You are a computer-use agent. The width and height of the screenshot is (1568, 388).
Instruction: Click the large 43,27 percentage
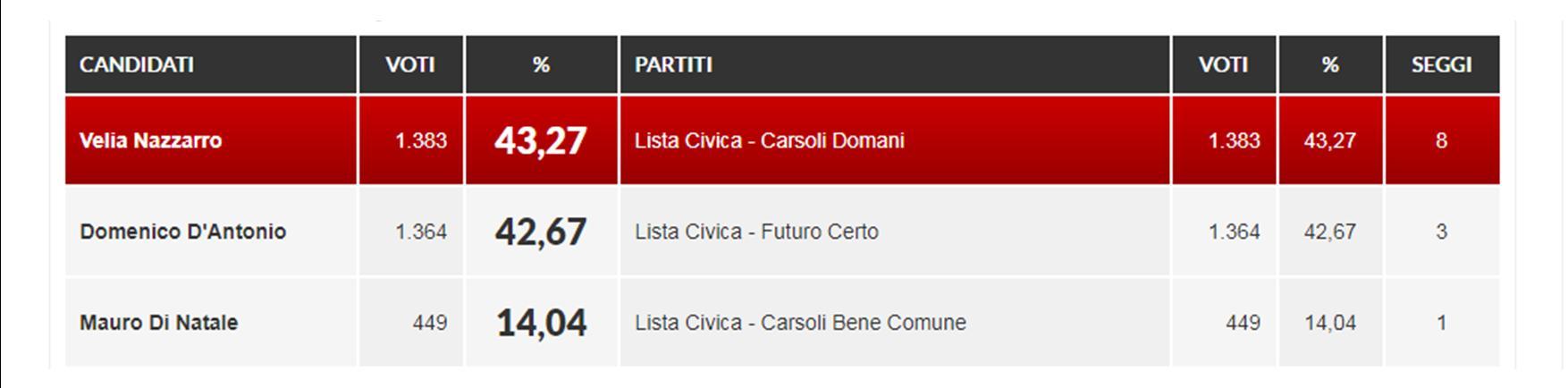(541, 140)
